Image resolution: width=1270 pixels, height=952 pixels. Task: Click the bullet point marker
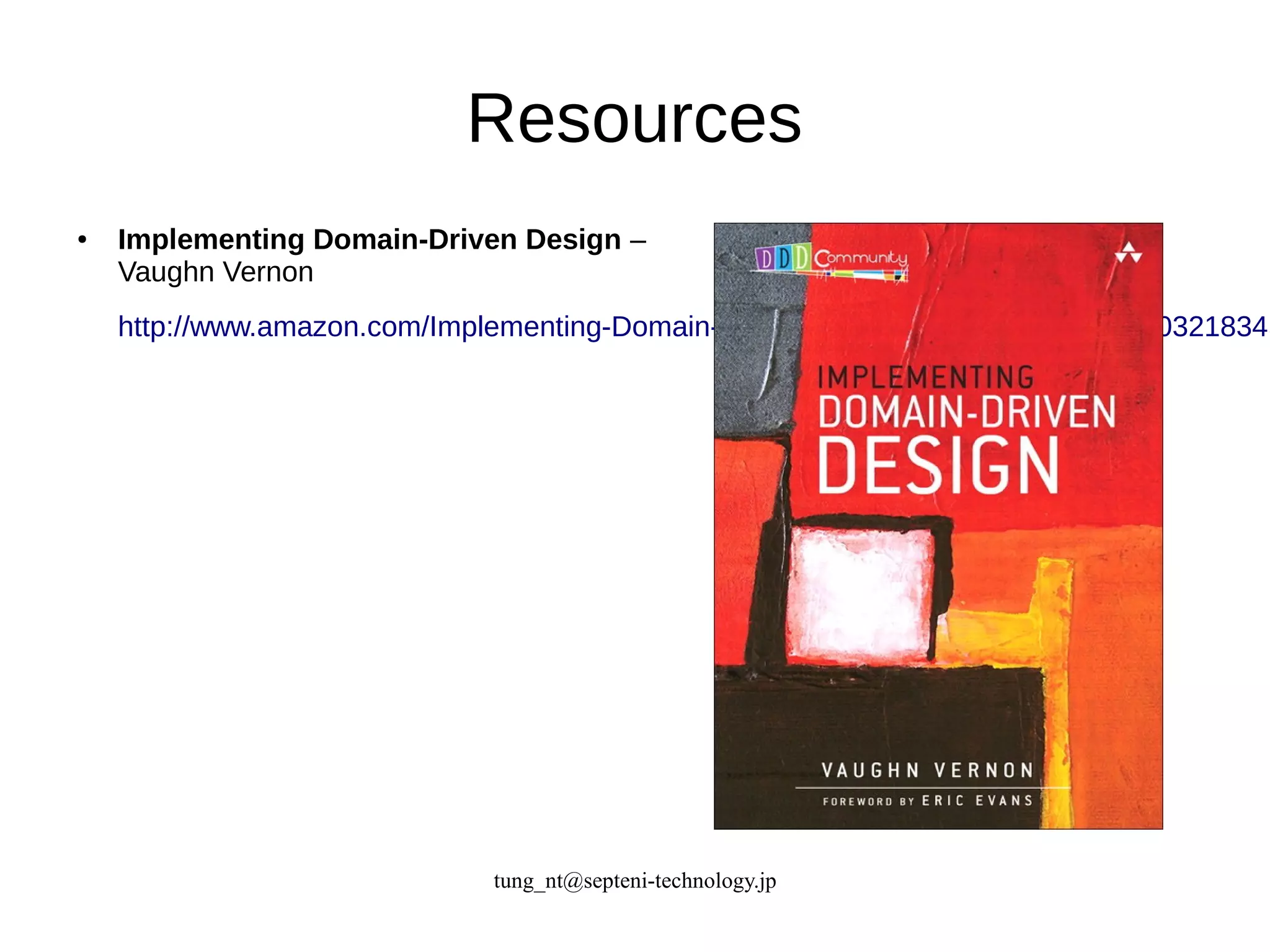pyautogui.click(x=82, y=240)
